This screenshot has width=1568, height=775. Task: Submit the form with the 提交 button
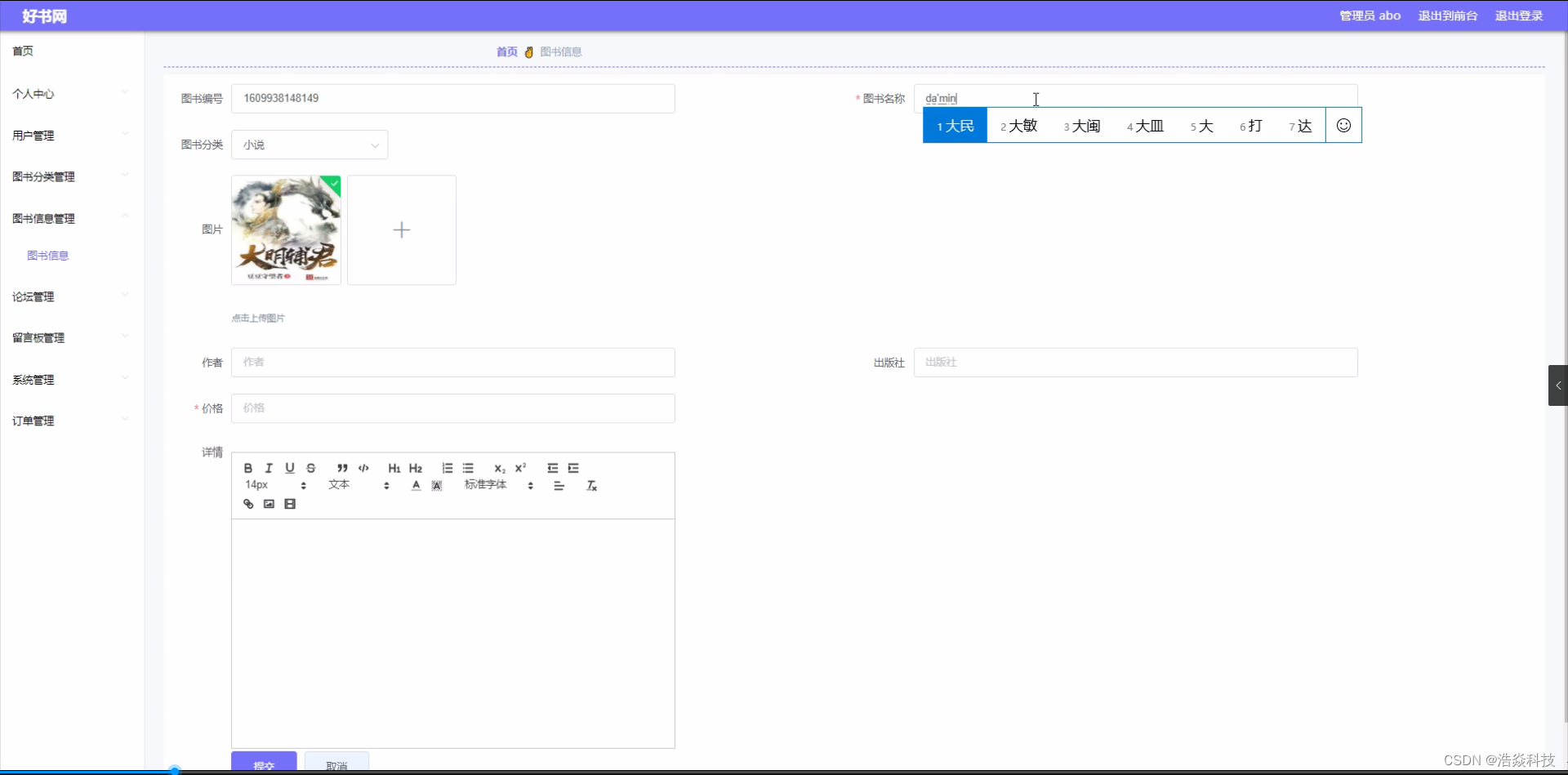[263, 766]
